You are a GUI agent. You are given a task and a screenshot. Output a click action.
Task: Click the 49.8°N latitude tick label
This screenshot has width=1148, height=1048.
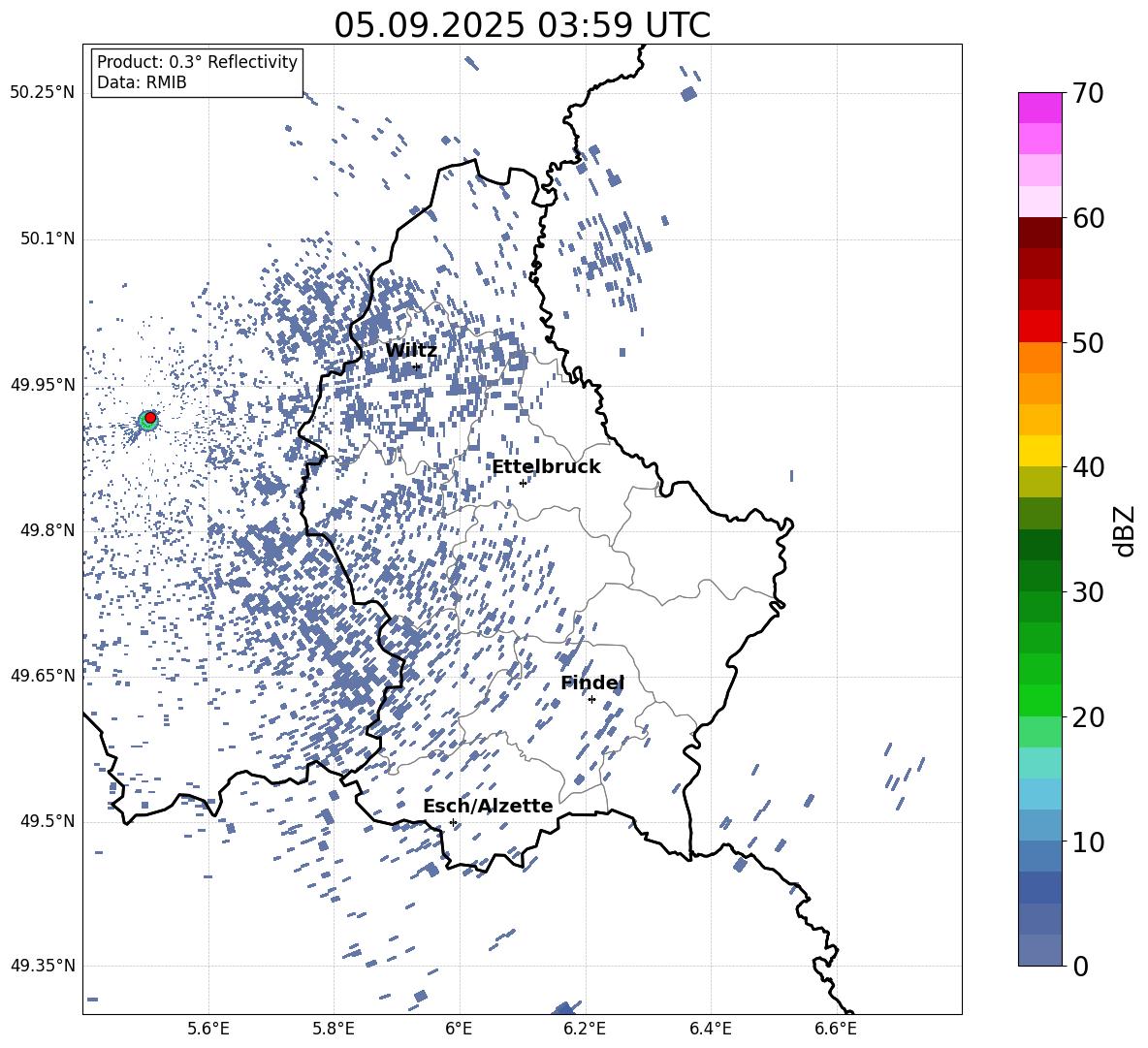point(48,530)
